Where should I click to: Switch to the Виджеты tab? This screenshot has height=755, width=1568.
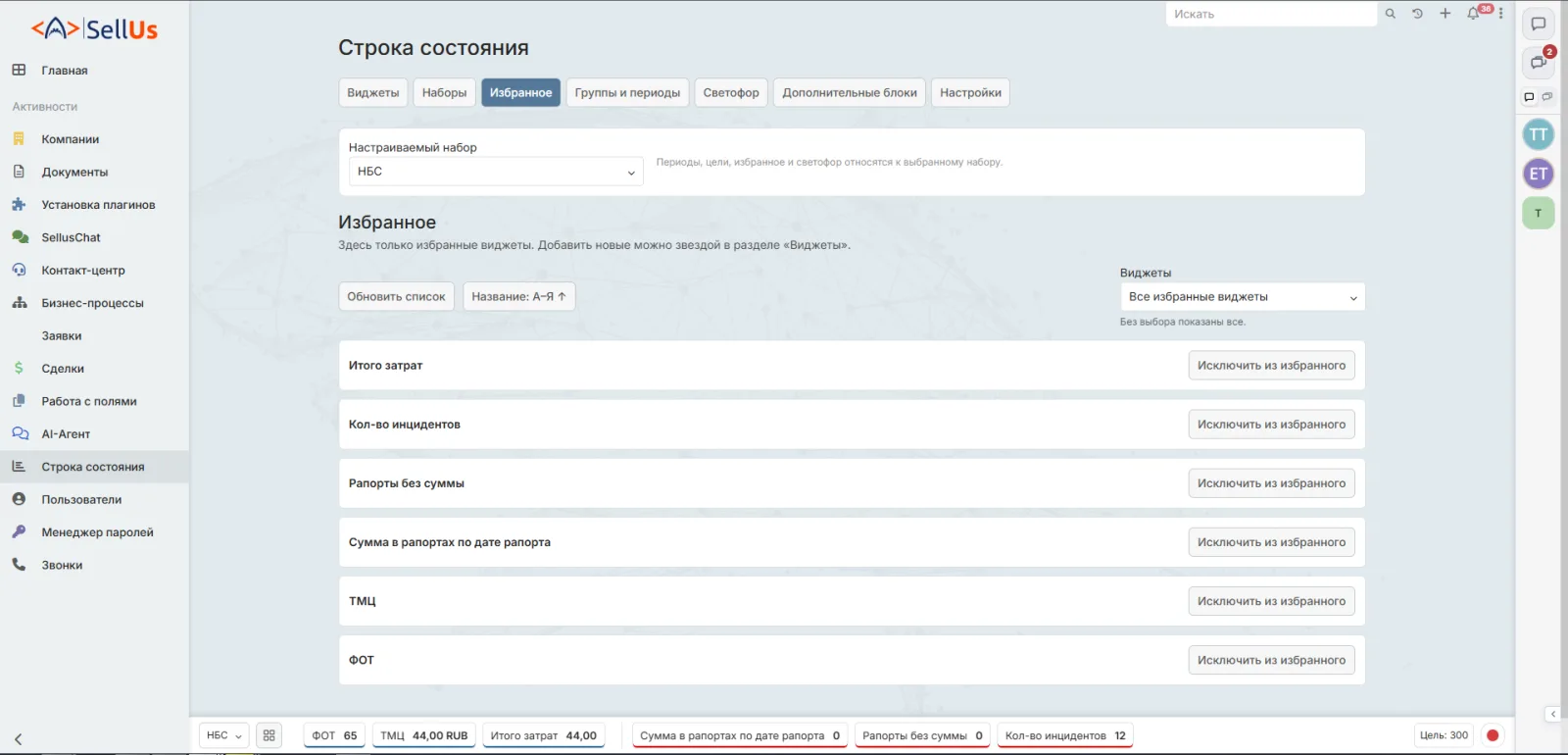pos(373,93)
